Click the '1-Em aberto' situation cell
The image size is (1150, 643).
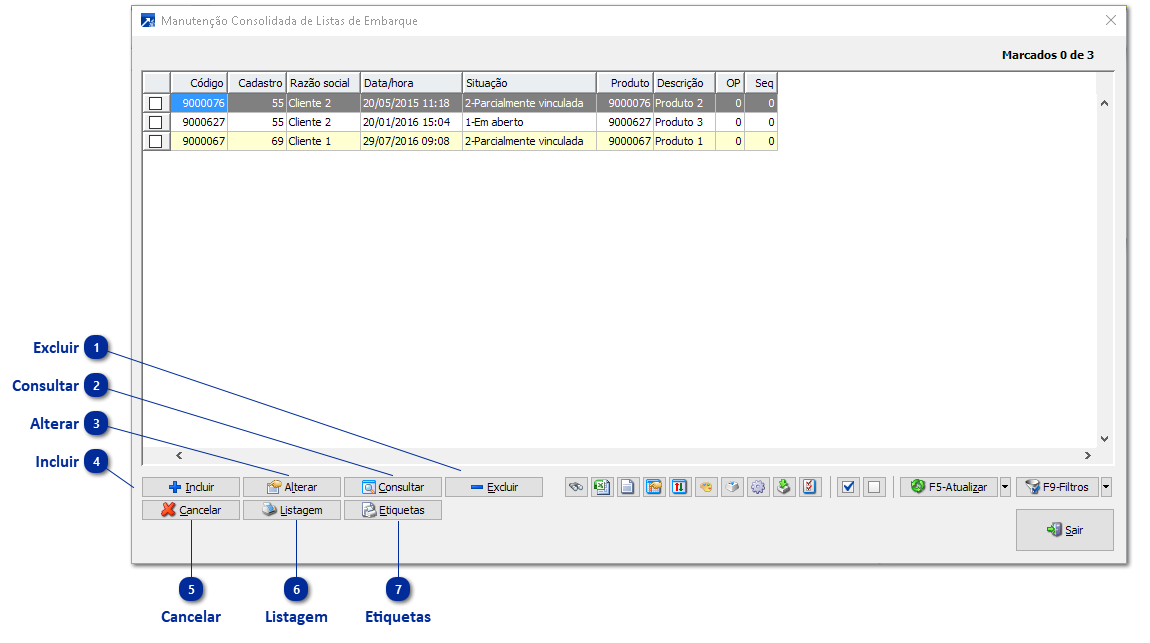pos(529,122)
